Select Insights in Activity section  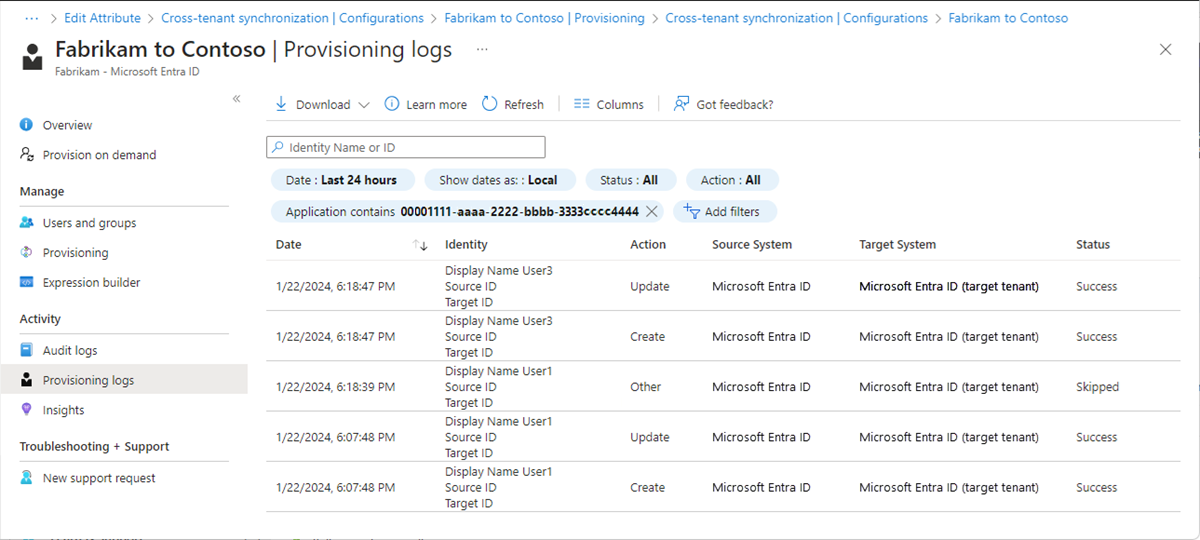(x=63, y=410)
